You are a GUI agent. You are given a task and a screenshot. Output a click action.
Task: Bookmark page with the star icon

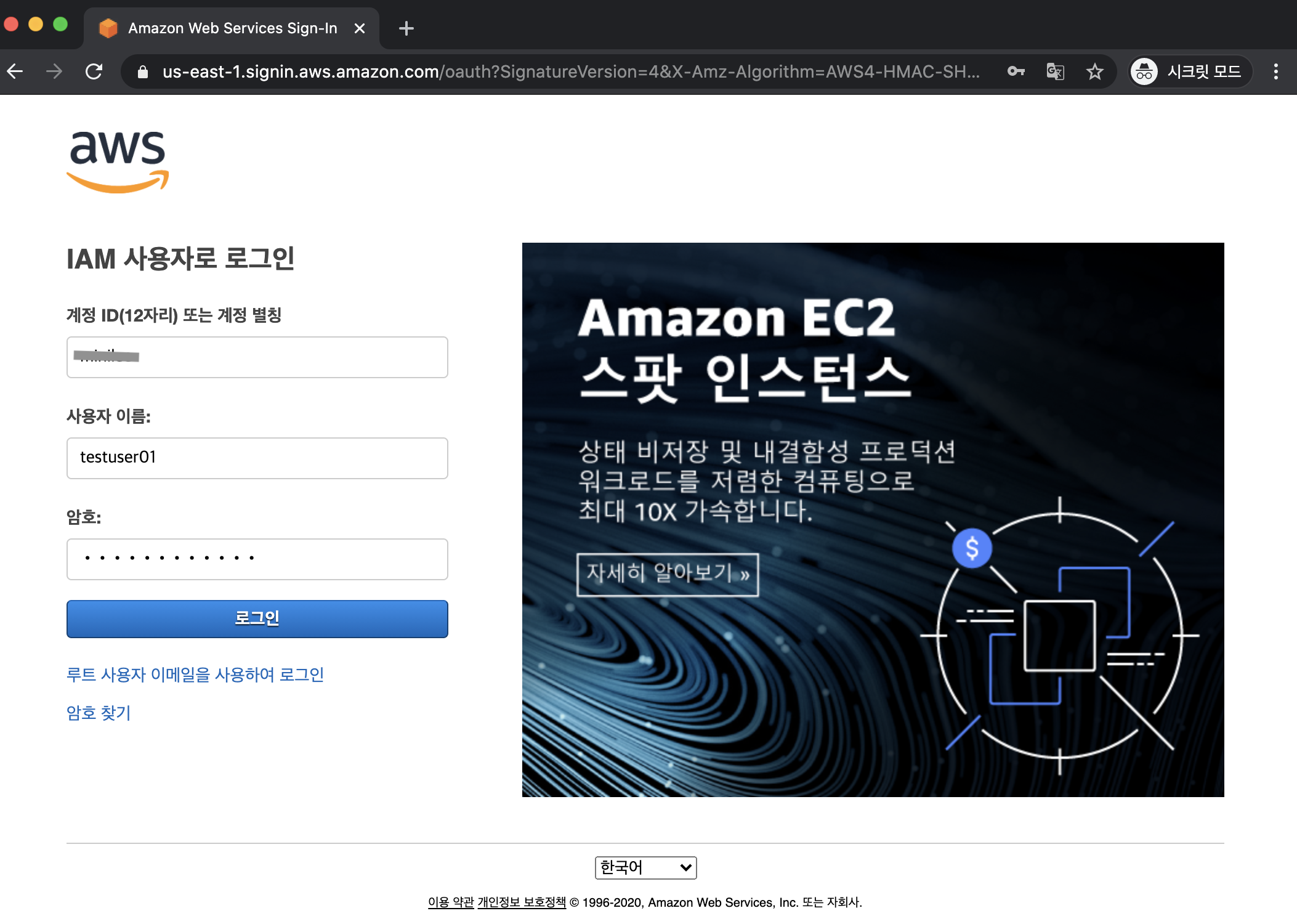click(1094, 71)
